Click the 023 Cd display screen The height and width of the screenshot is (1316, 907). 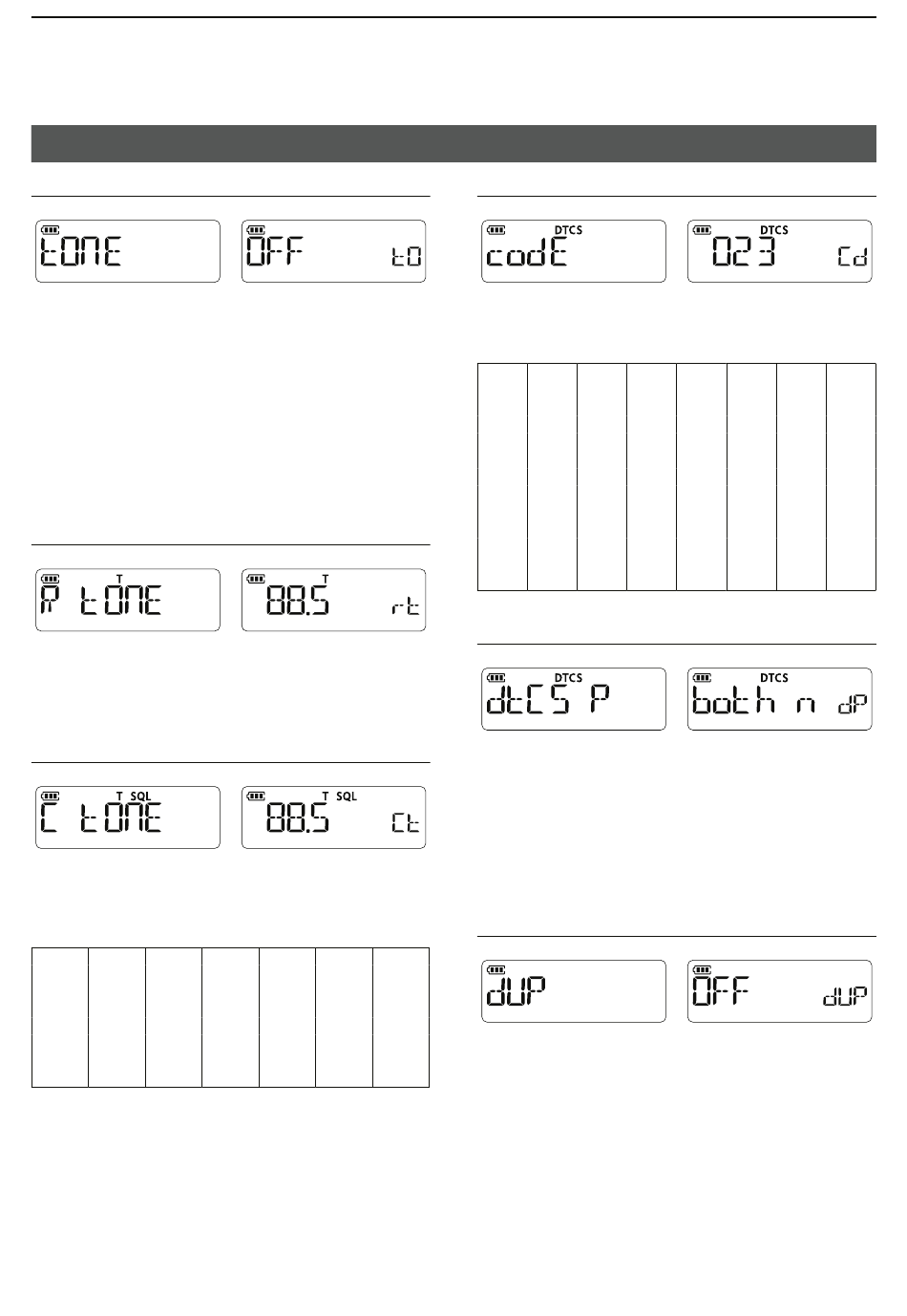[780, 251]
